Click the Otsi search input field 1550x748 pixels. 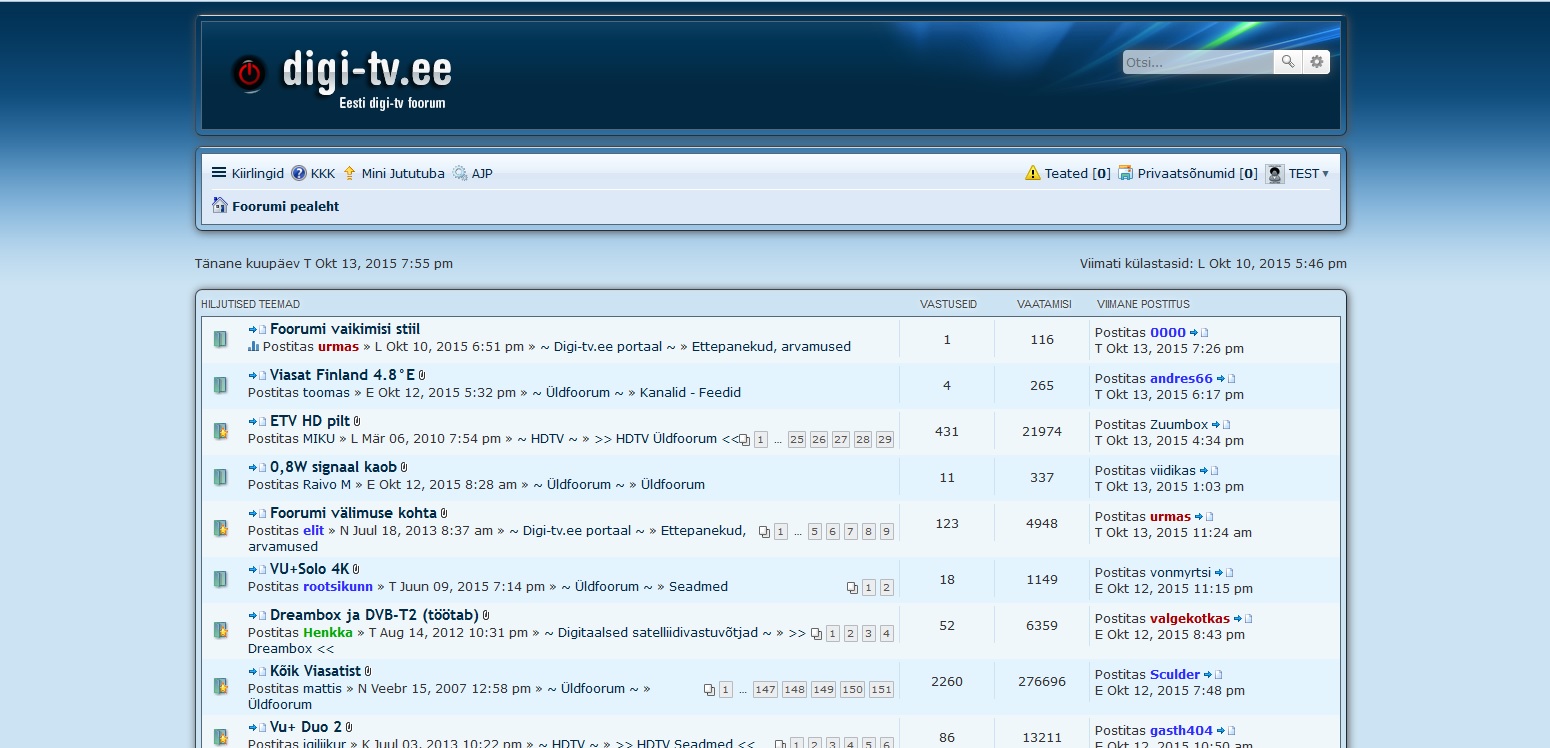[1197, 62]
